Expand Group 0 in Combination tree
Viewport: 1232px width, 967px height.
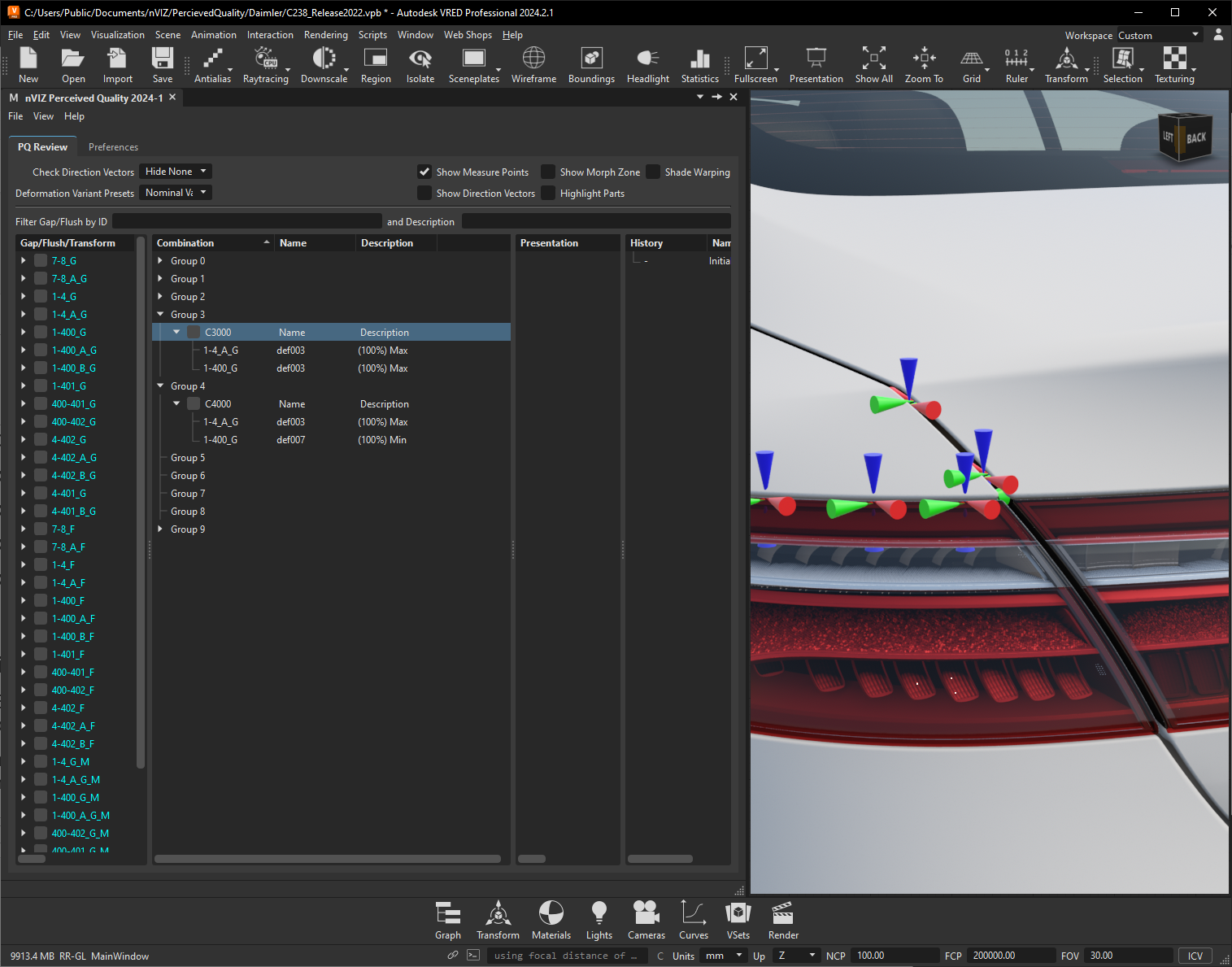click(160, 260)
